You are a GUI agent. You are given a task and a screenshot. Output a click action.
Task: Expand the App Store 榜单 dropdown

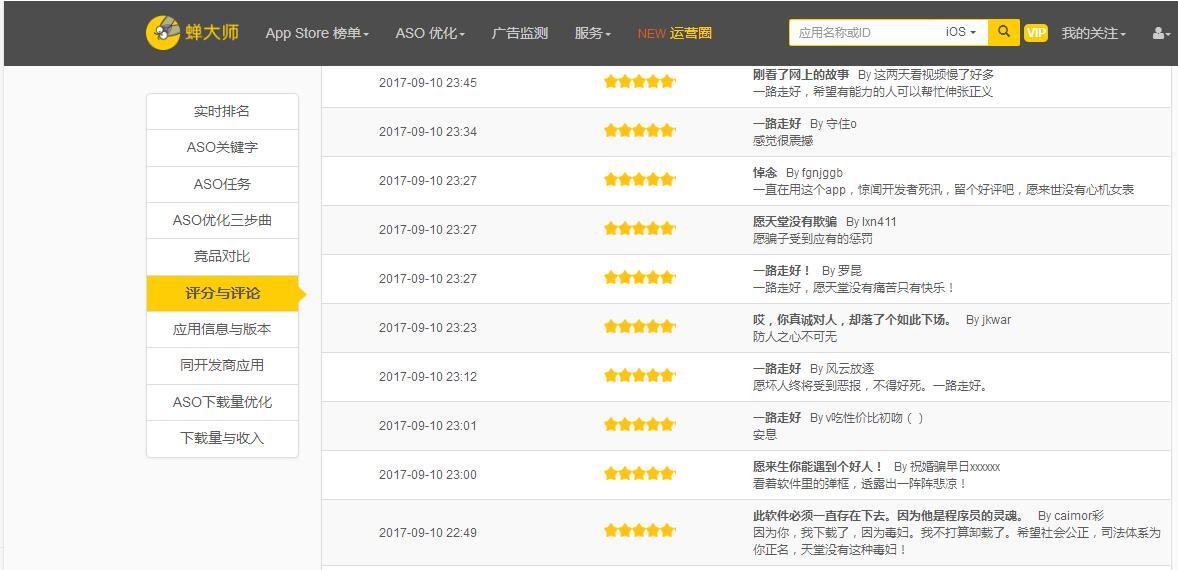(x=317, y=33)
